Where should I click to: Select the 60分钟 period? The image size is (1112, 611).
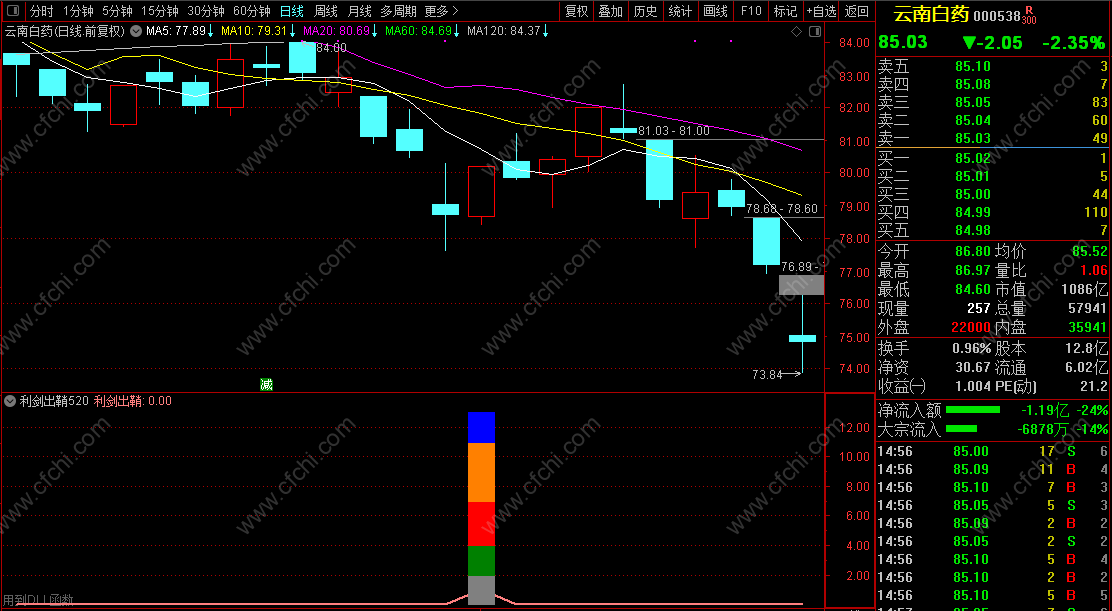pyautogui.click(x=252, y=11)
